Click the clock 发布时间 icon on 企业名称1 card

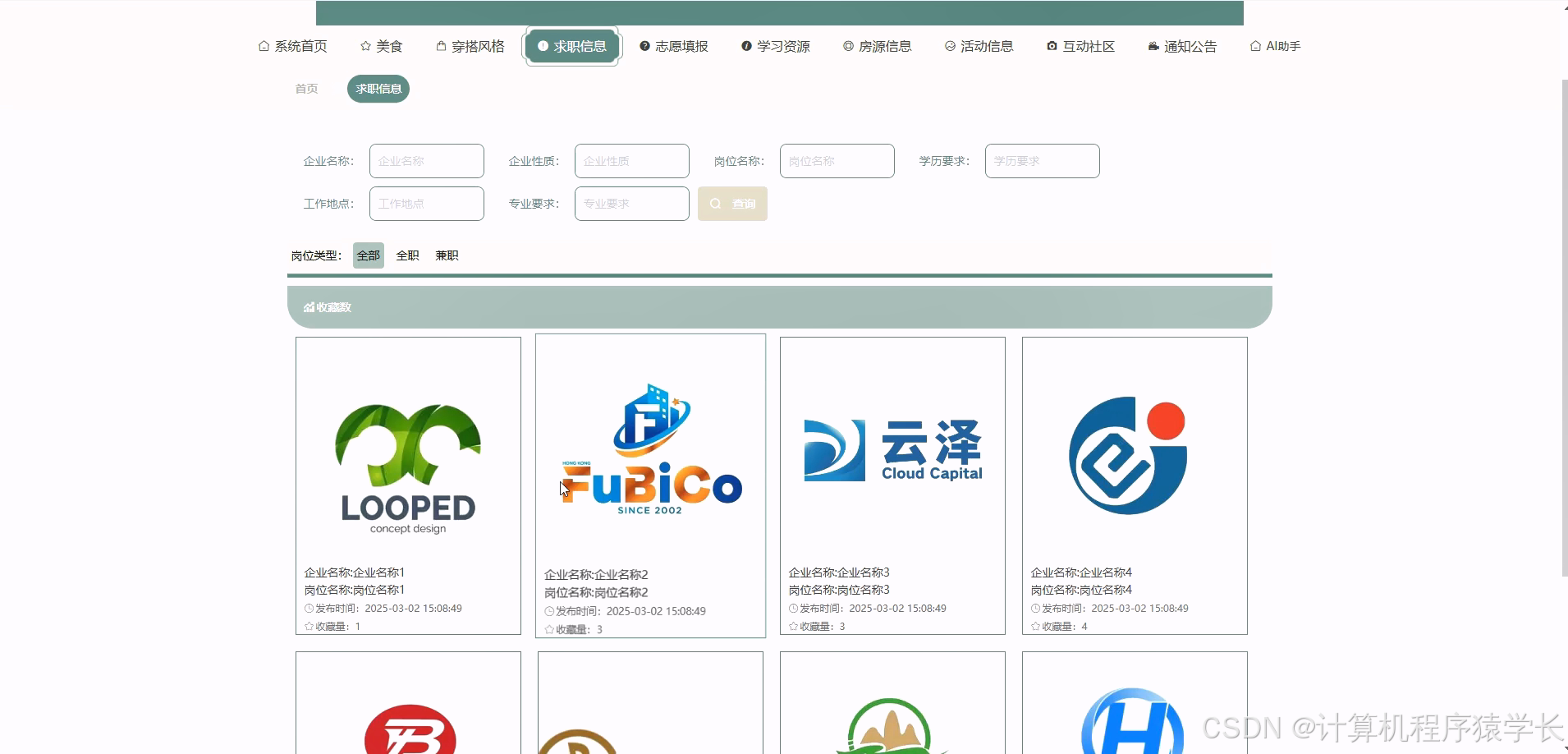pyautogui.click(x=309, y=609)
